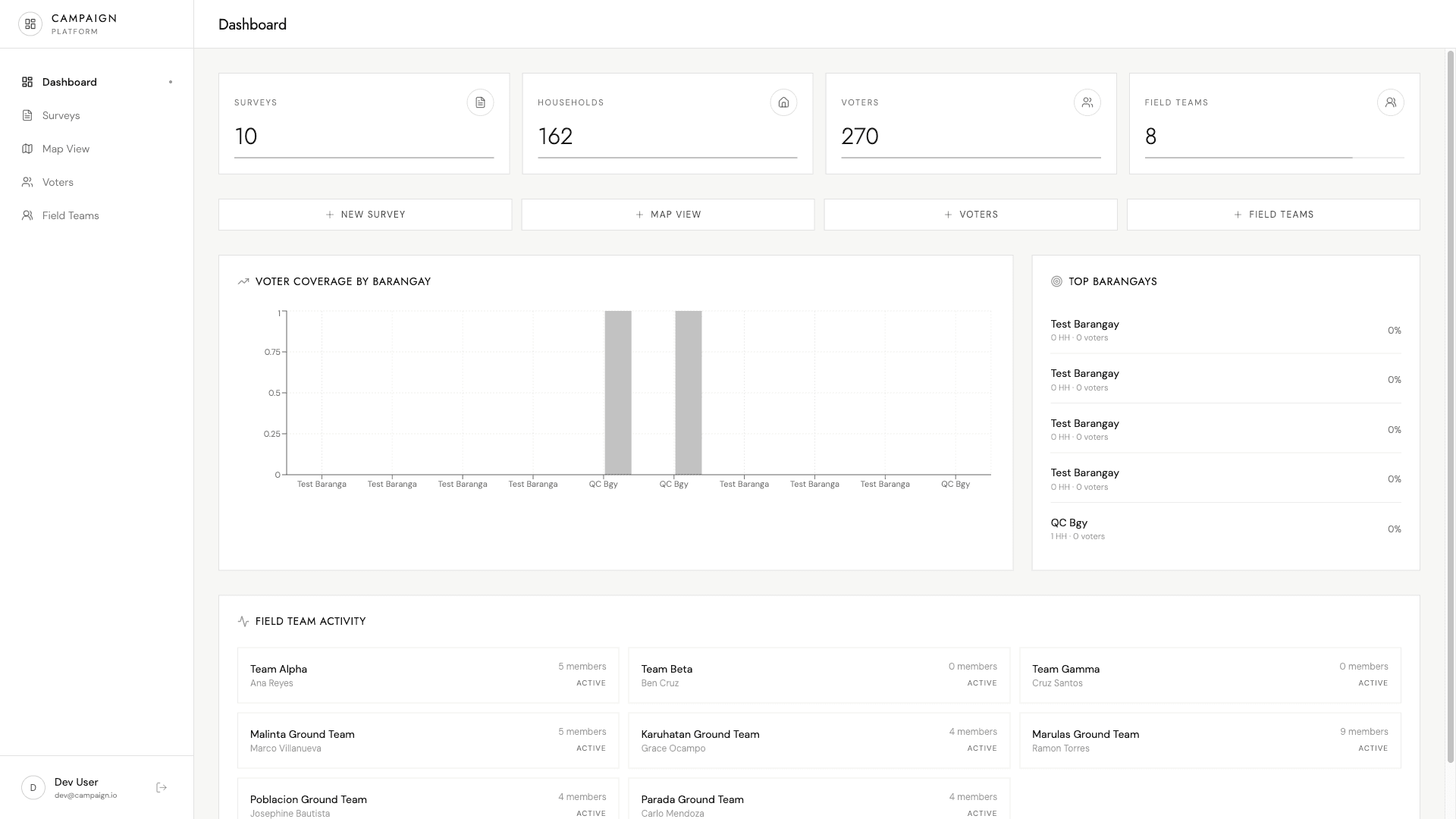Viewport: 1456px width, 819px height.
Task: Click the target icon beside Top Barangays
Action: pyautogui.click(x=1056, y=281)
